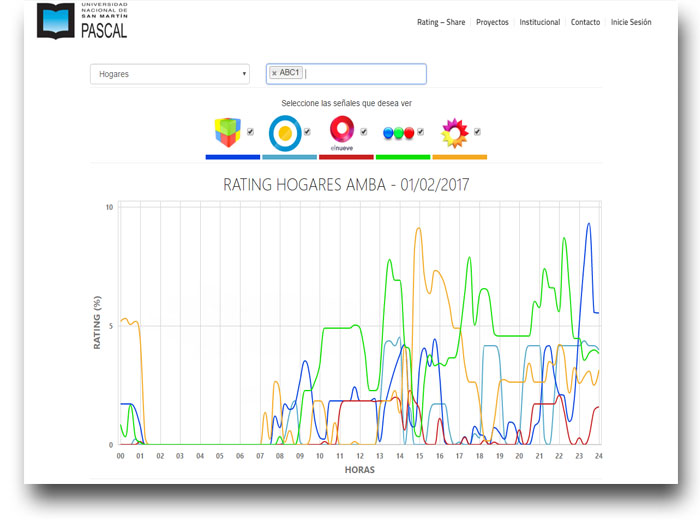Toggle the Telefe signal checkbox
The height and width of the screenshot is (520, 700).
pos(421,131)
